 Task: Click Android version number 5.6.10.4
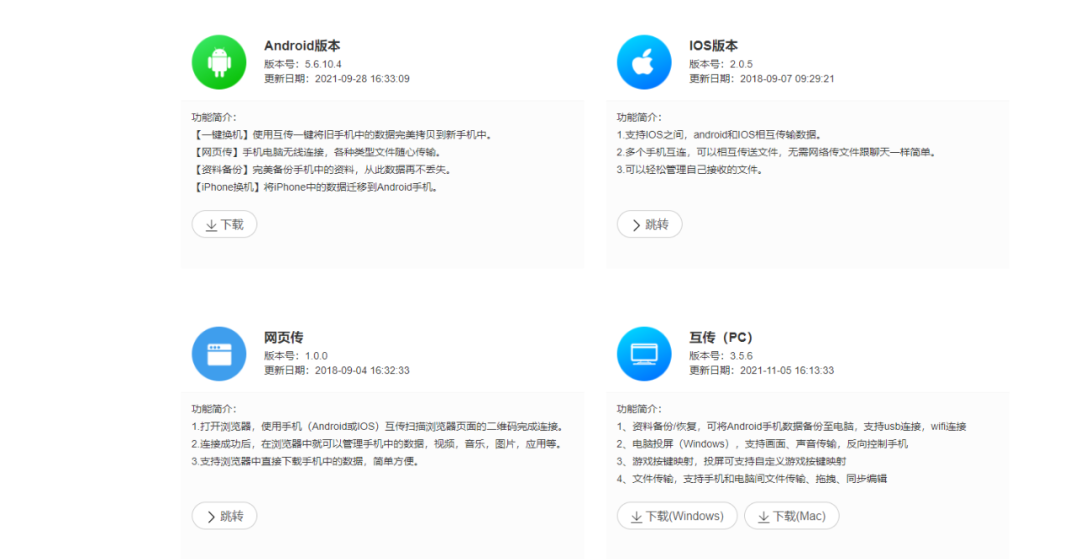tap(323, 64)
